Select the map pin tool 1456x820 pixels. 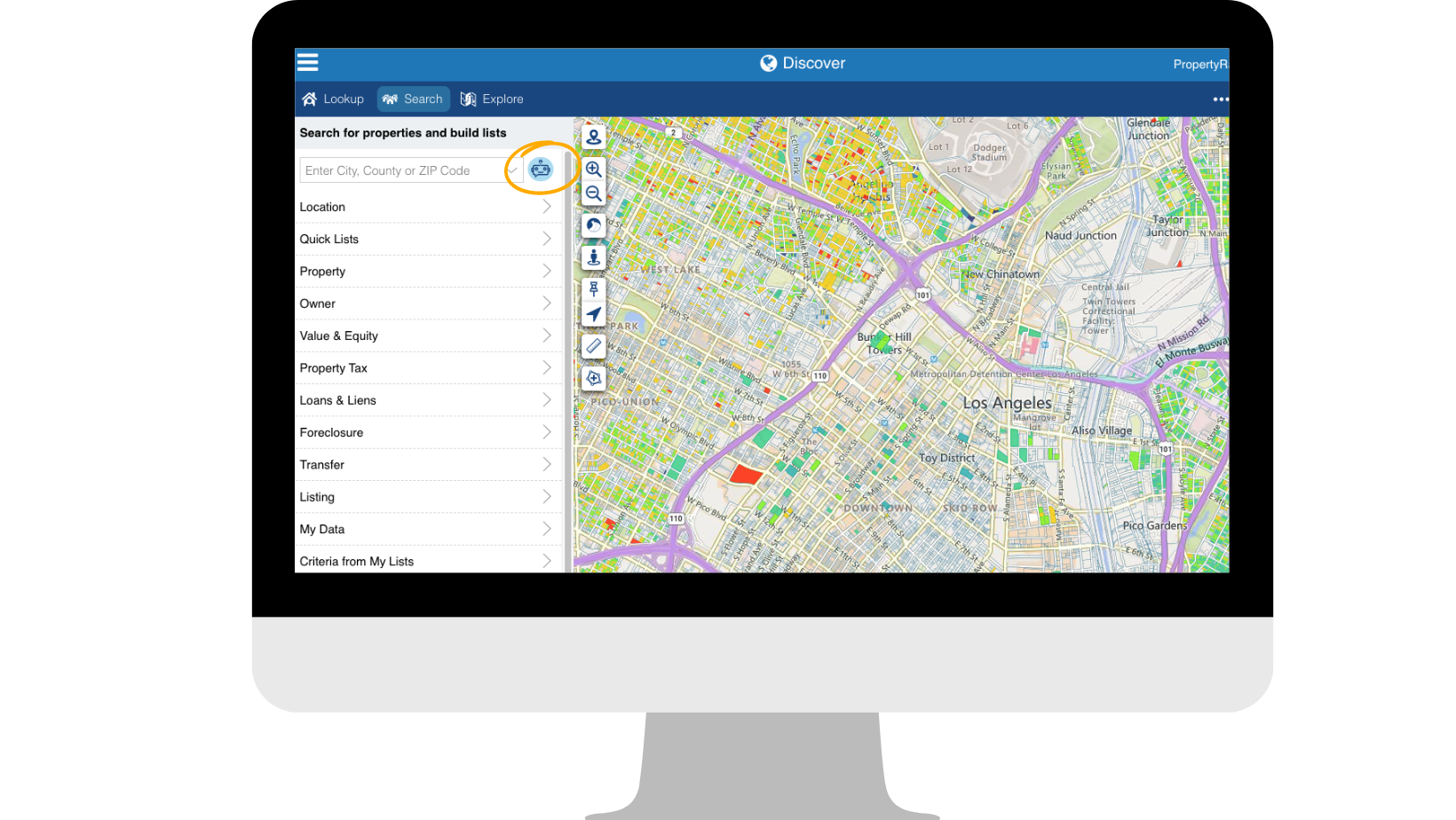coord(593,289)
